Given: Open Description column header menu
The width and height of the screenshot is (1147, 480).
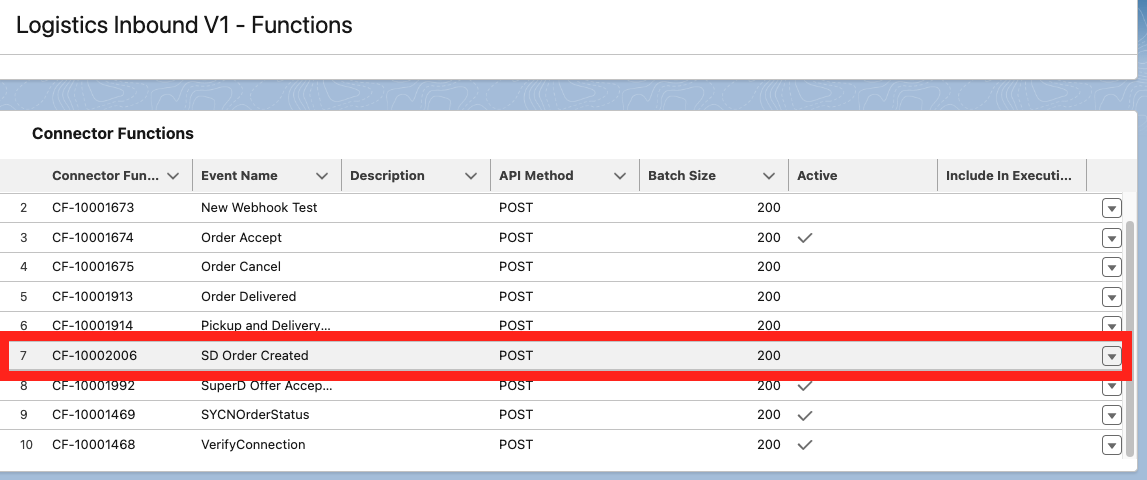Looking at the screenshot, I should (471, 176).
